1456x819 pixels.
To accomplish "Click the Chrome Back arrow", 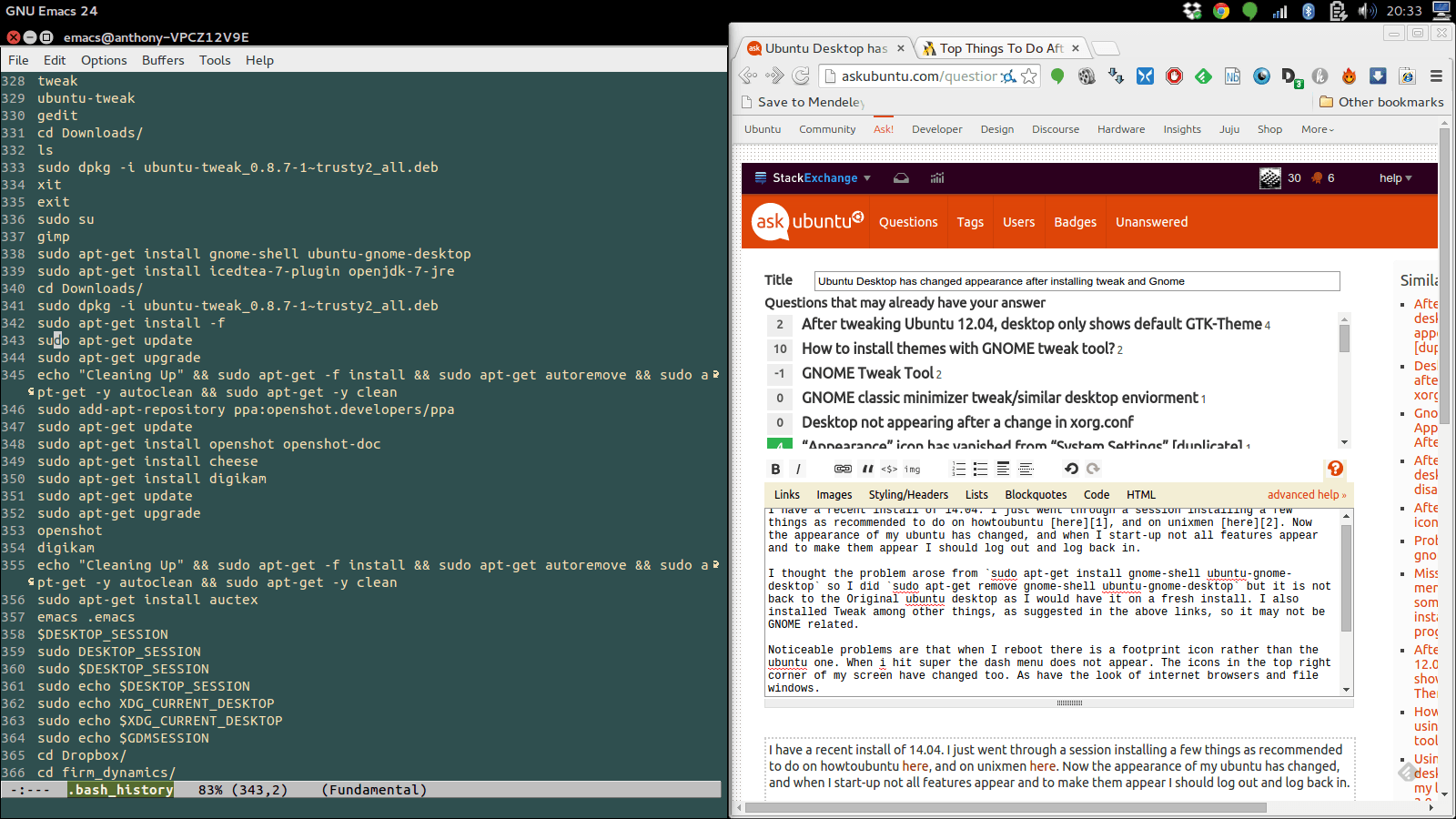I will (748, 76).
